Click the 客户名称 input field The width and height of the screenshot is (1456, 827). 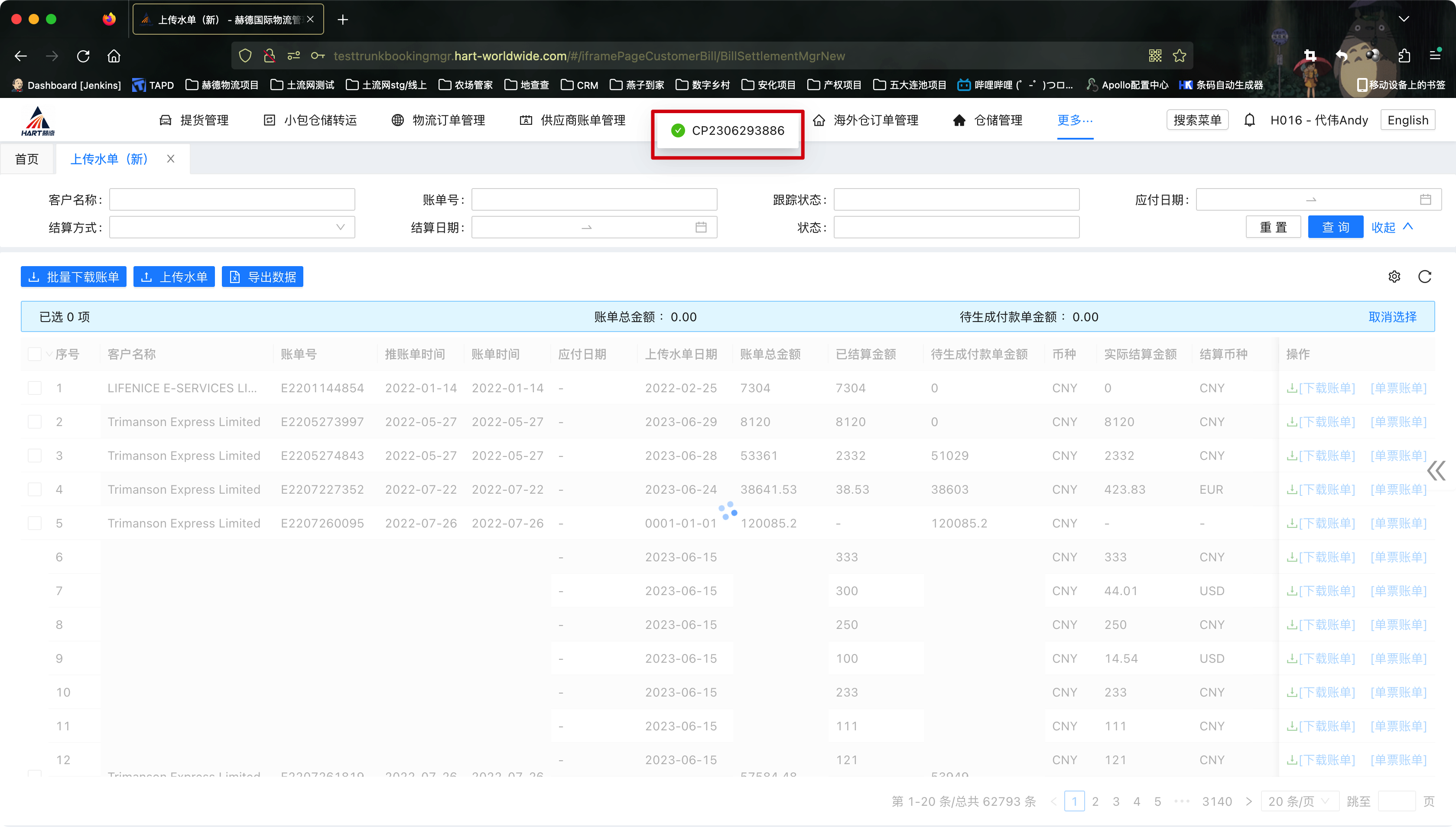click(x=232, y=199)
